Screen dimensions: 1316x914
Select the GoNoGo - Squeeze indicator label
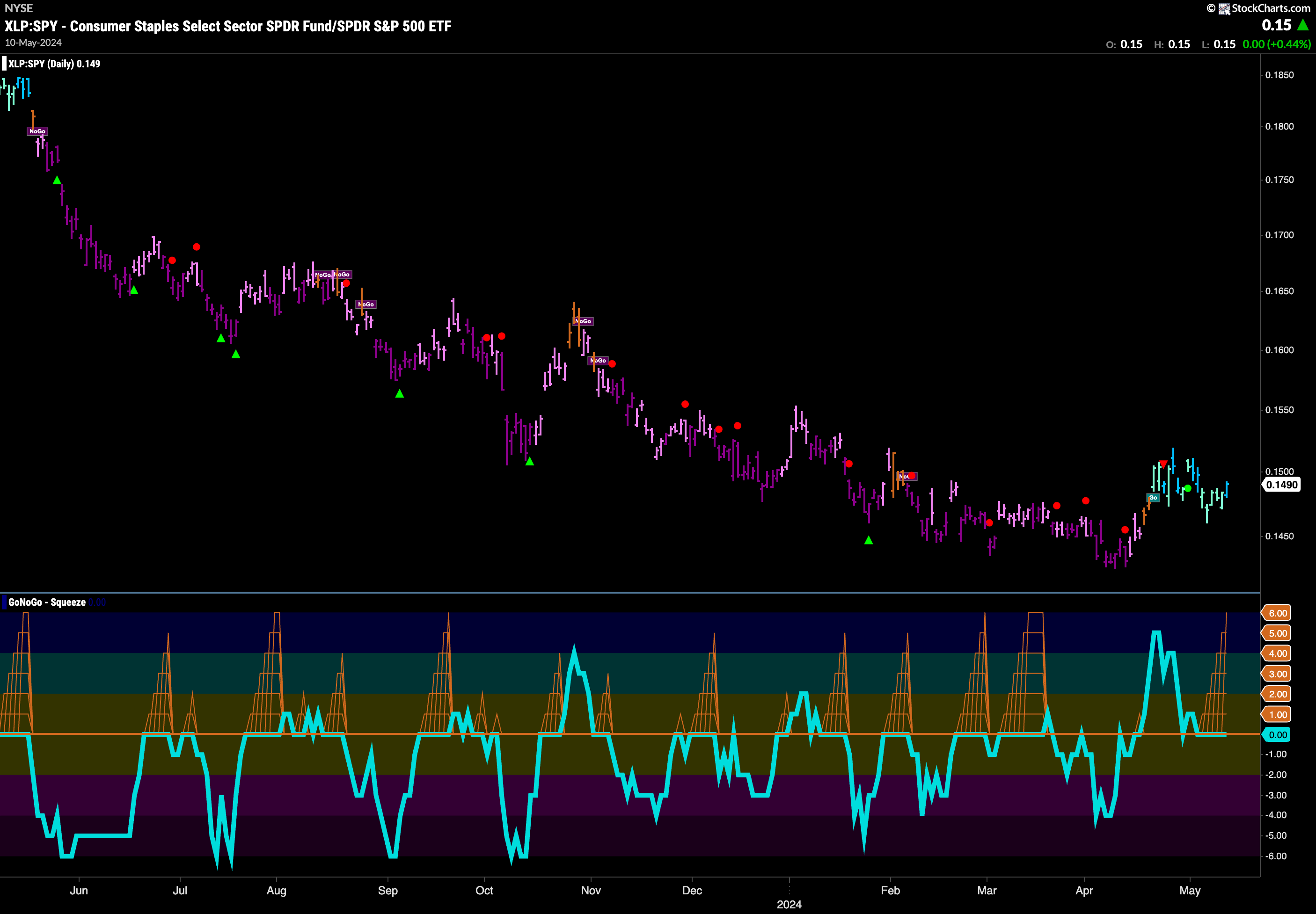click(47, 602)
